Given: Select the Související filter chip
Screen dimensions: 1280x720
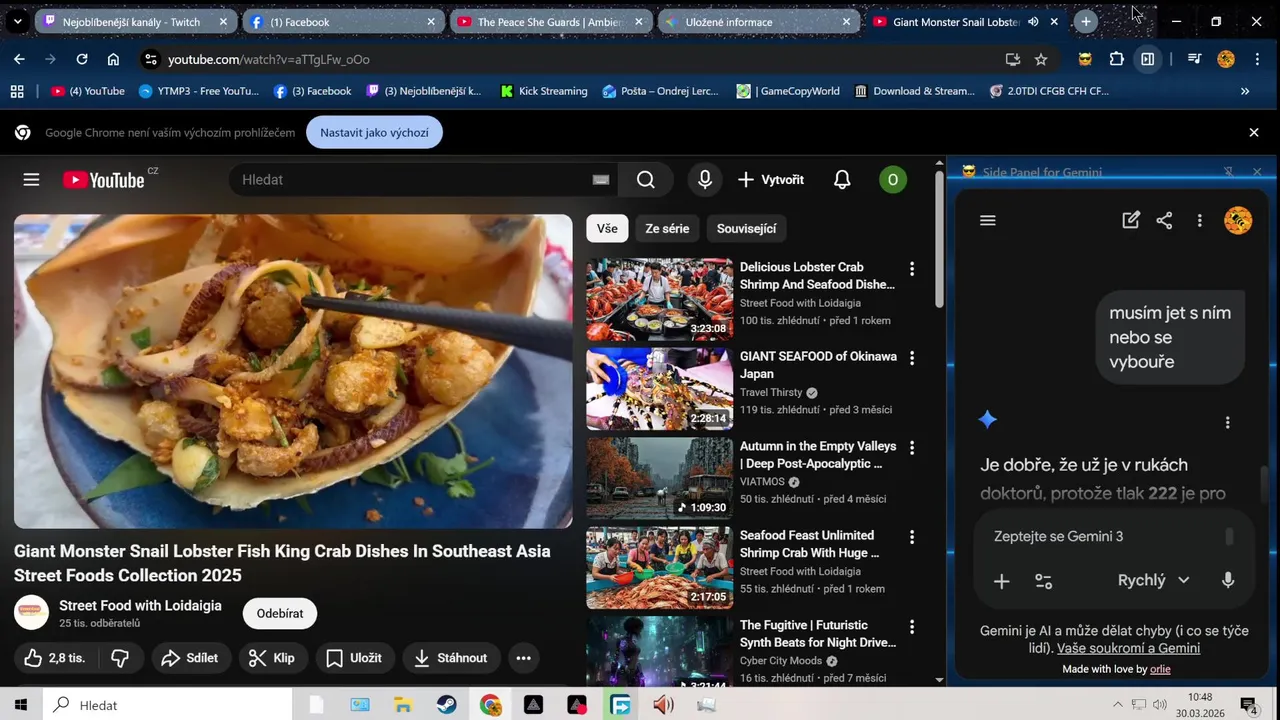Looking at the screenshot, I should click(746, 229).
